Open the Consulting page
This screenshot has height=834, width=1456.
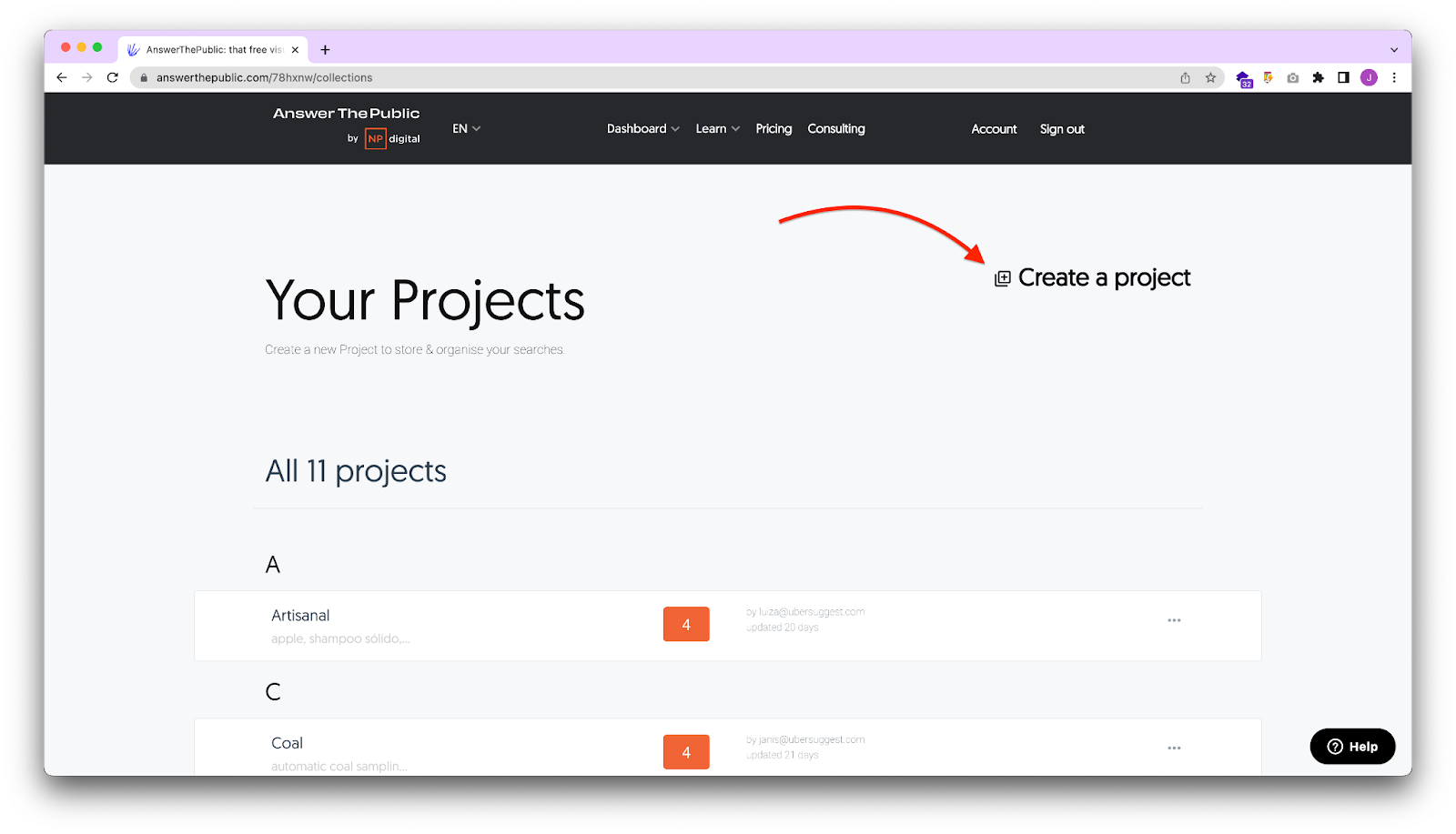[836, 129]
